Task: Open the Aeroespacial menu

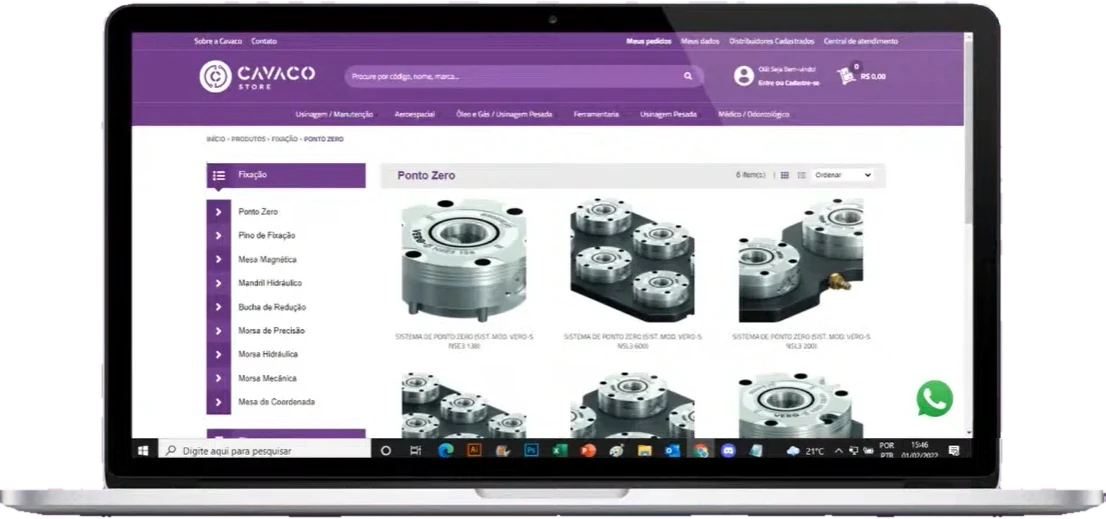Action: (415, 114)
